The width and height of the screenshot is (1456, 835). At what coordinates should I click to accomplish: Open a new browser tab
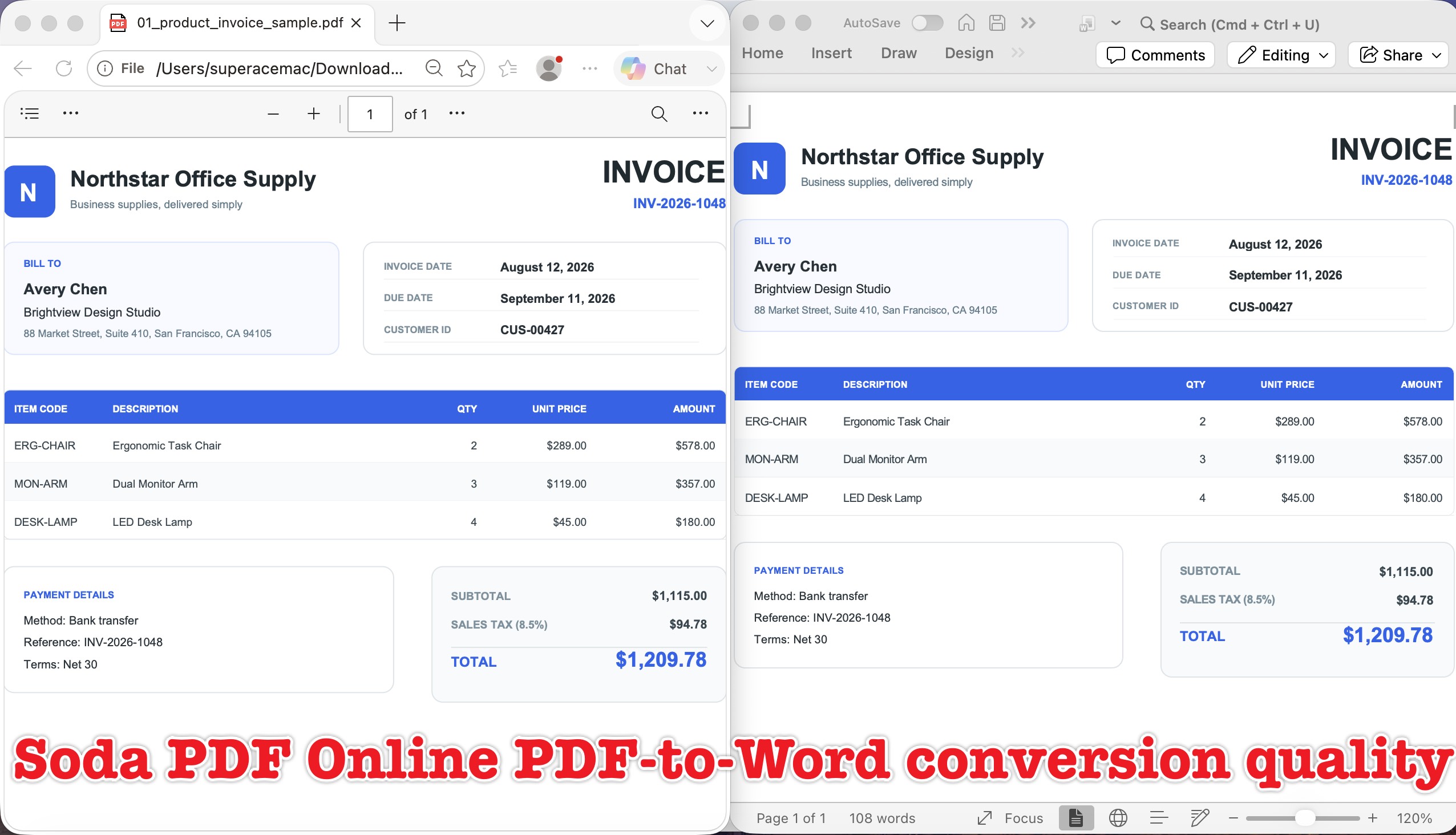(x=397, y=23)
